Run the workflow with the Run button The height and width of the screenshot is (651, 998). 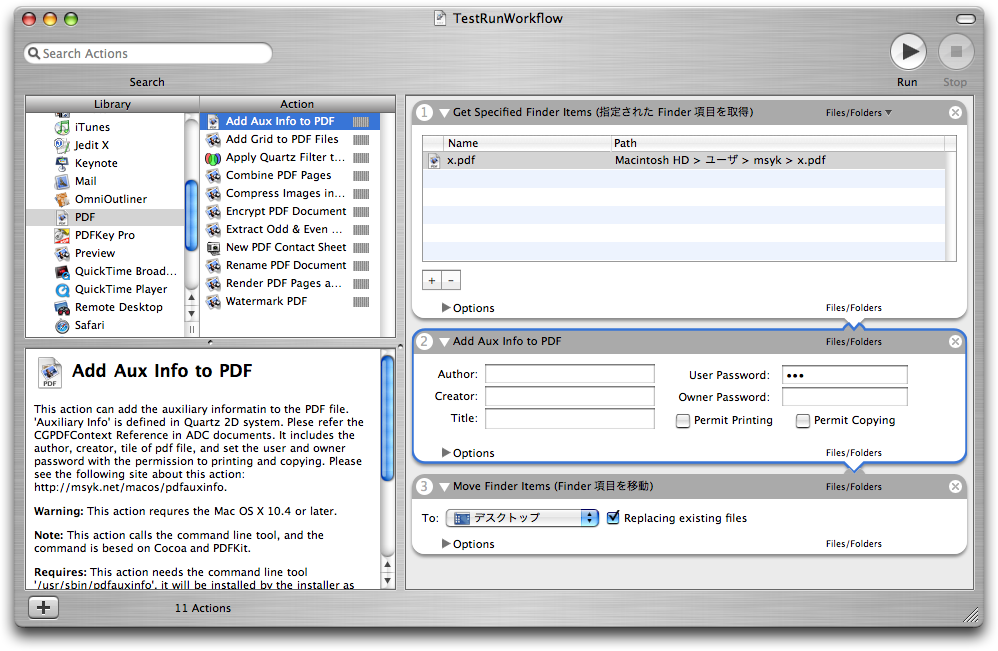click(907, 51)
